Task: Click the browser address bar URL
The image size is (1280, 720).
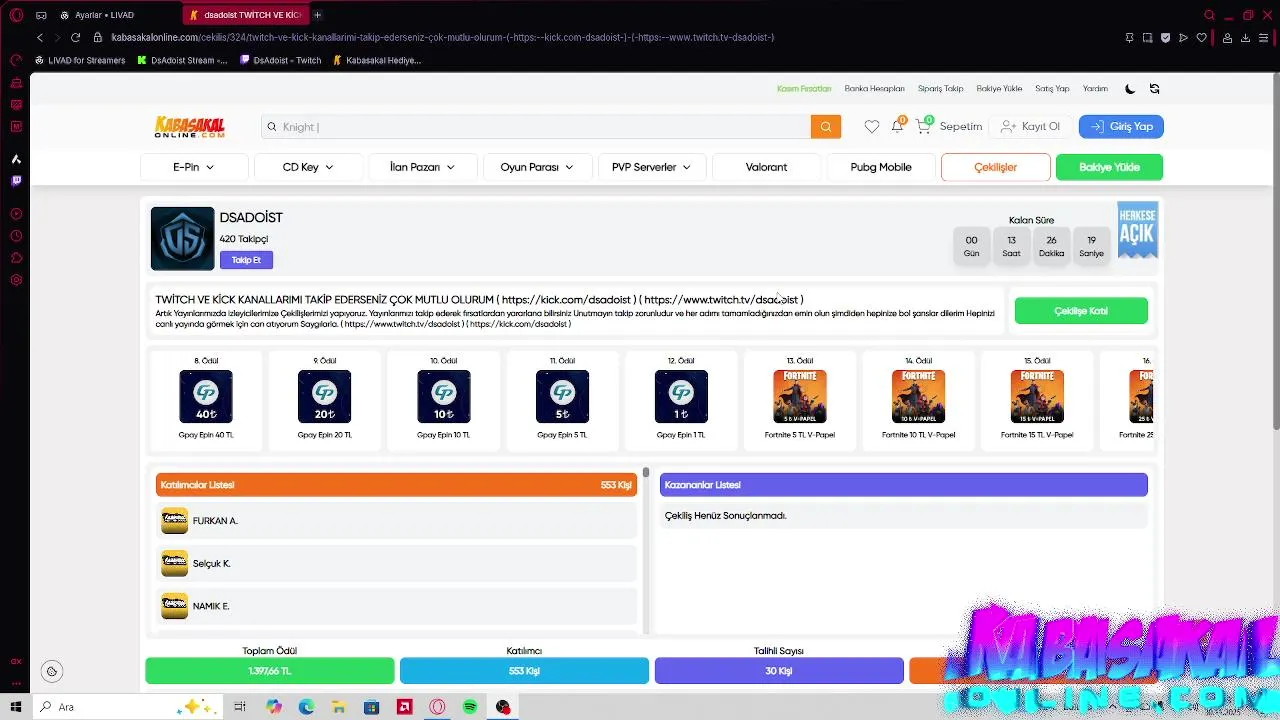Action: coord(443,37)
